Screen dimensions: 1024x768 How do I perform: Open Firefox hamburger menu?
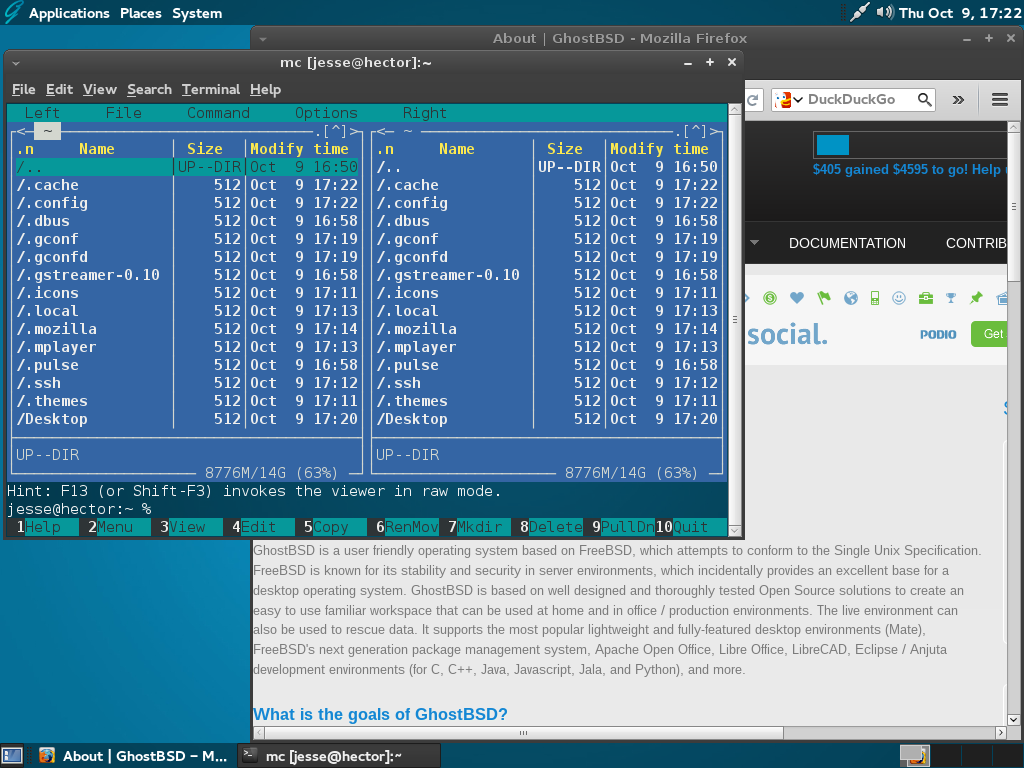[1000, 99]
